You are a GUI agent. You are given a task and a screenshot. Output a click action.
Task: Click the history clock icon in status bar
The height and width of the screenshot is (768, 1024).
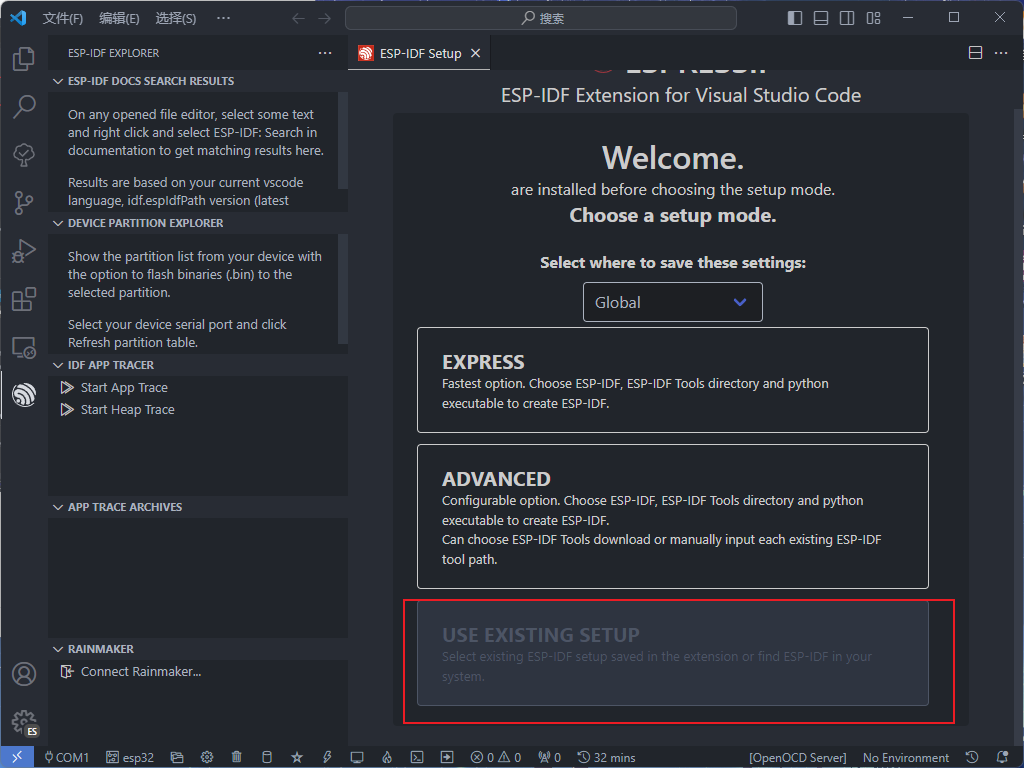pos(972,758)
